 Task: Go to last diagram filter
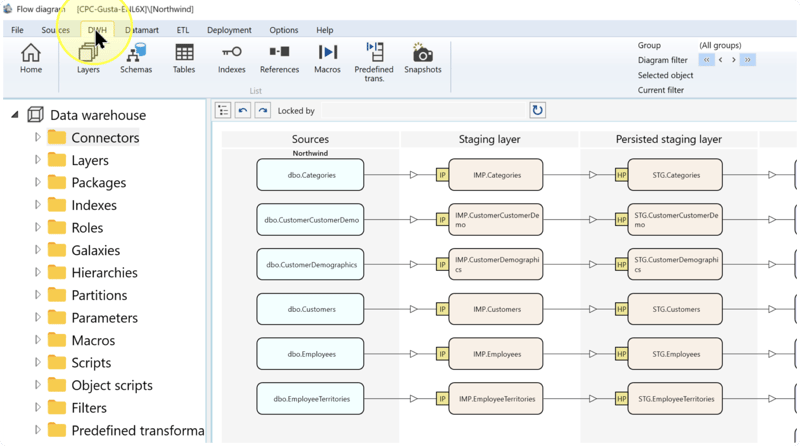(747, 60)
